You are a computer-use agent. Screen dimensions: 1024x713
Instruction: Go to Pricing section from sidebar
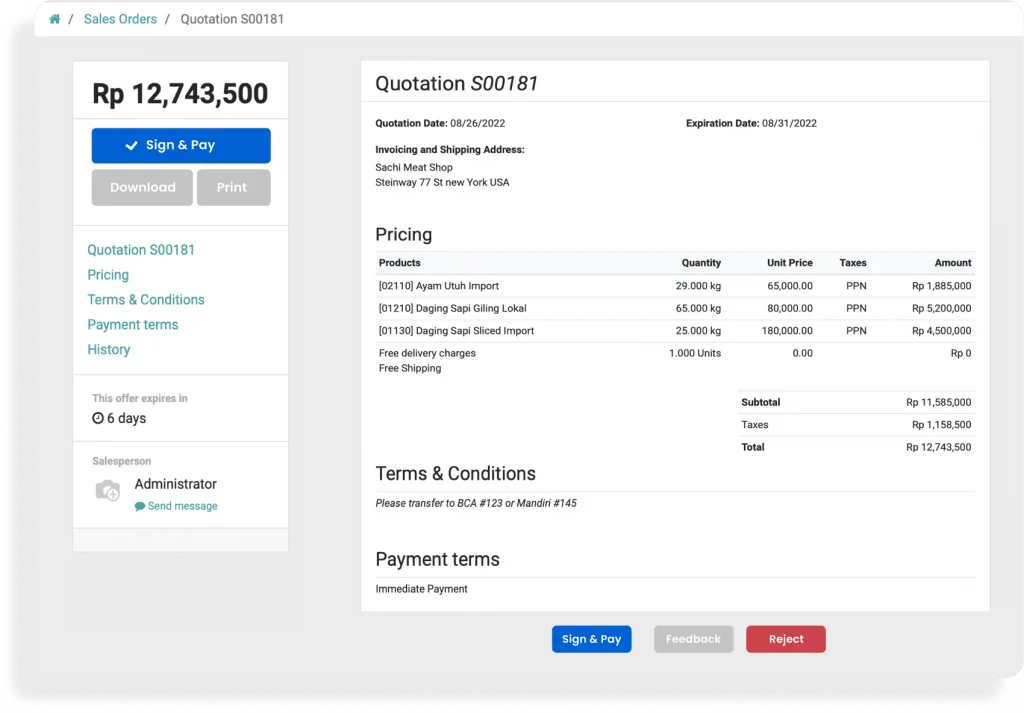click(x=108, y=275)
